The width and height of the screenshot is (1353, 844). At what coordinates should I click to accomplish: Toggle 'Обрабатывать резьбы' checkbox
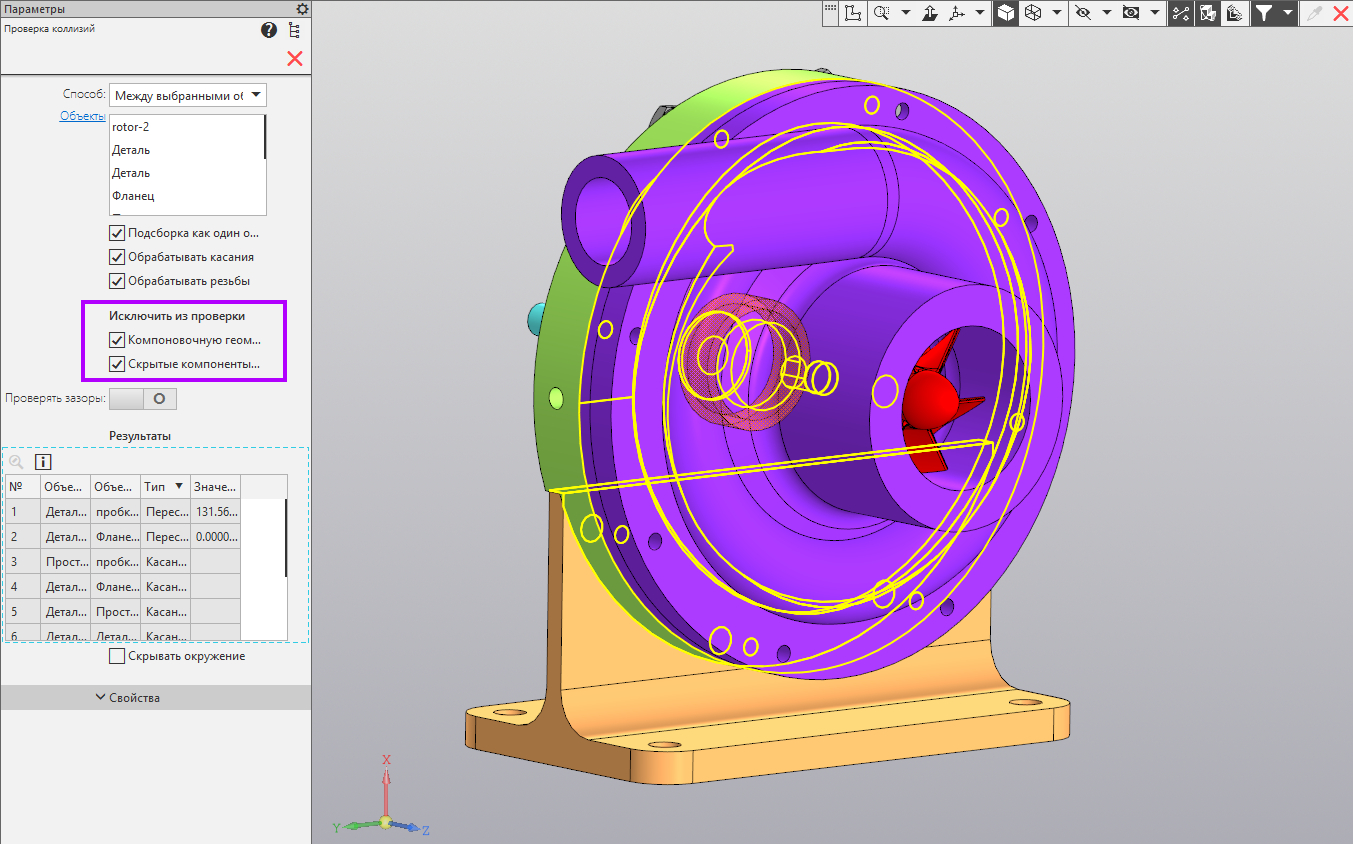[x=117, y=281]
